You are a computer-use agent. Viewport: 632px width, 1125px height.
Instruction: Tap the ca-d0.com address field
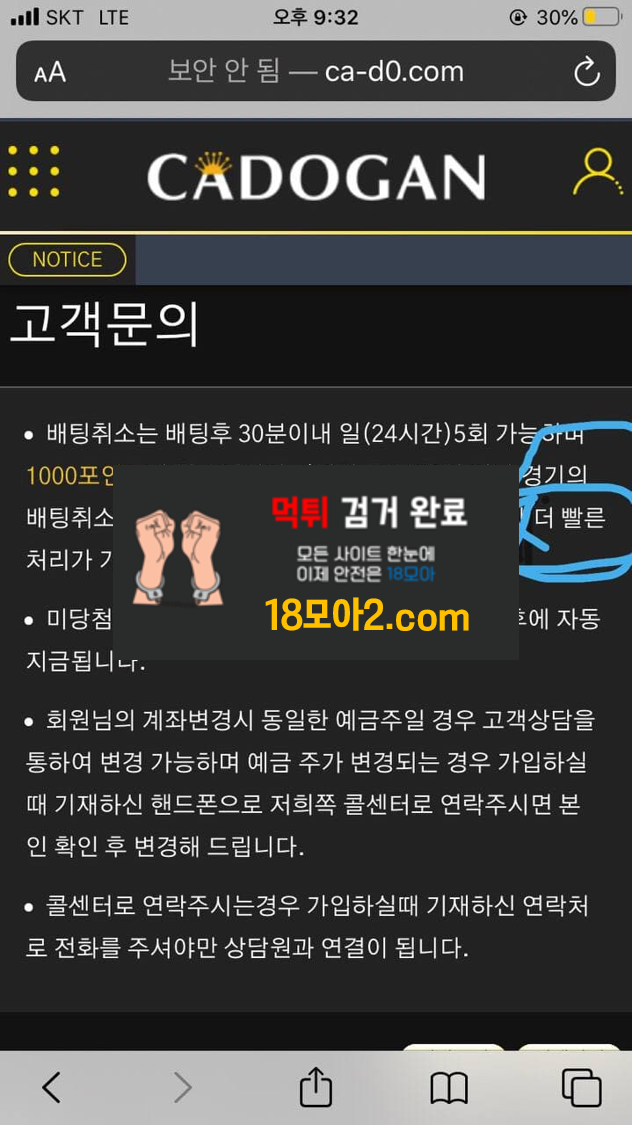[x=316, y=71]
